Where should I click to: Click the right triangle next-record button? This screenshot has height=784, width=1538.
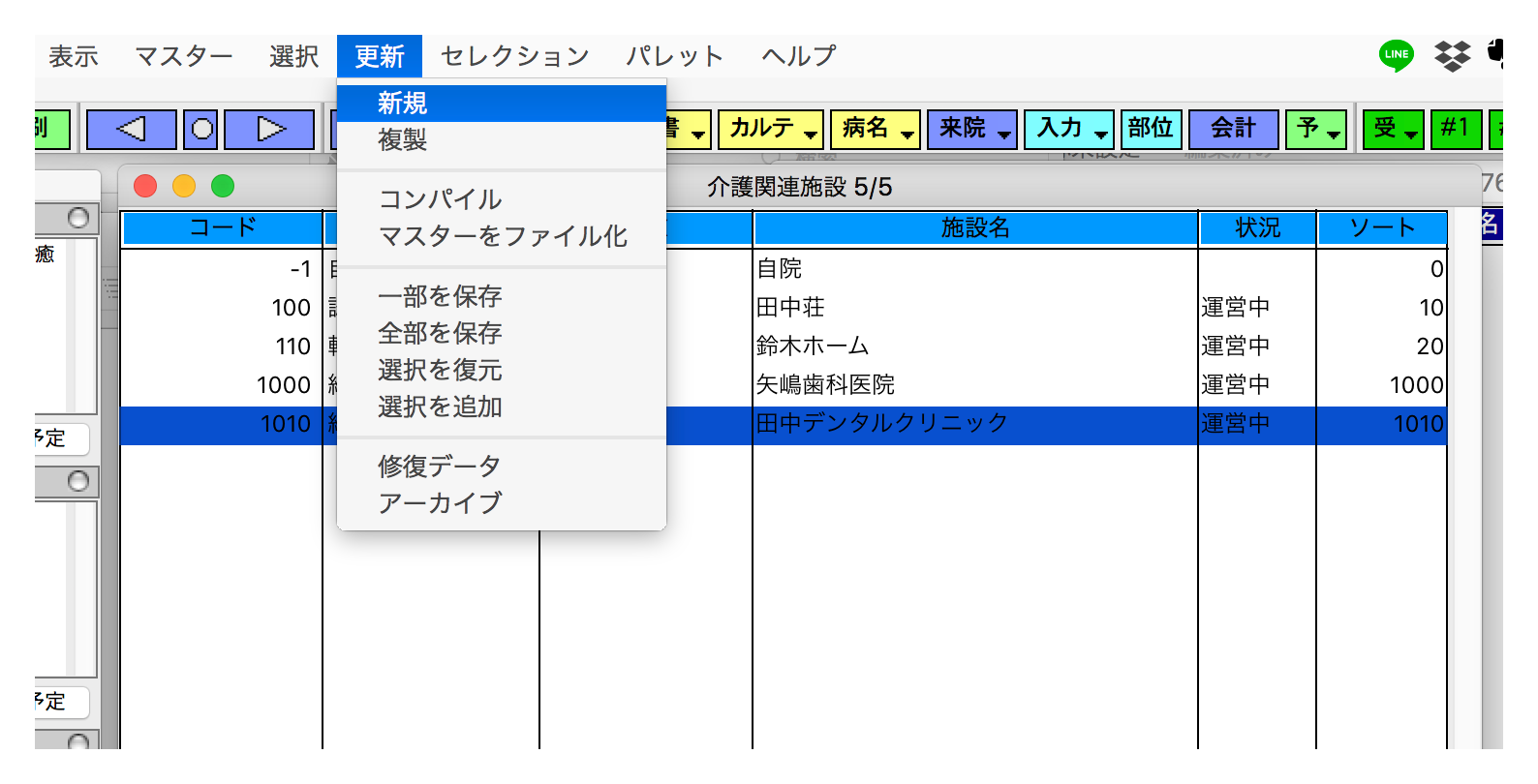pos(269,129)
